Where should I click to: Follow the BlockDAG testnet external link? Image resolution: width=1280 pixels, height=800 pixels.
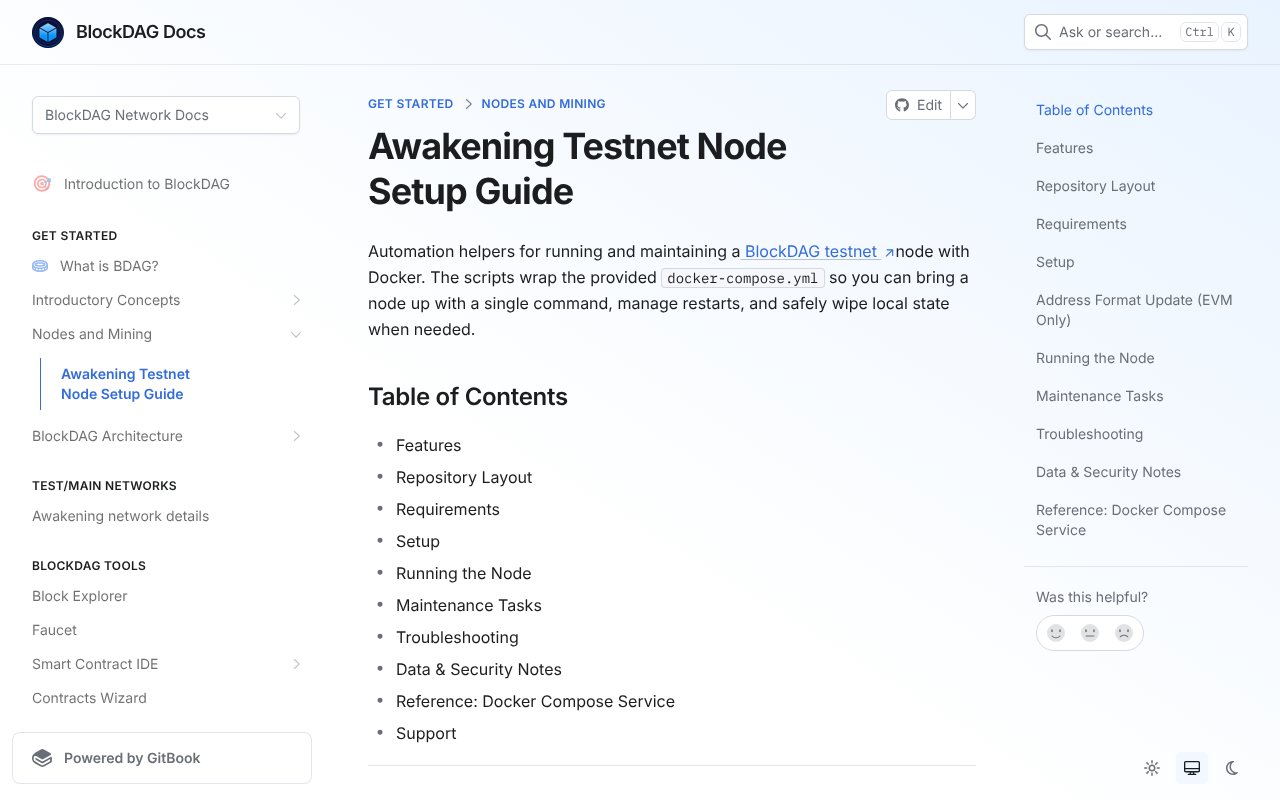(814, 251)
